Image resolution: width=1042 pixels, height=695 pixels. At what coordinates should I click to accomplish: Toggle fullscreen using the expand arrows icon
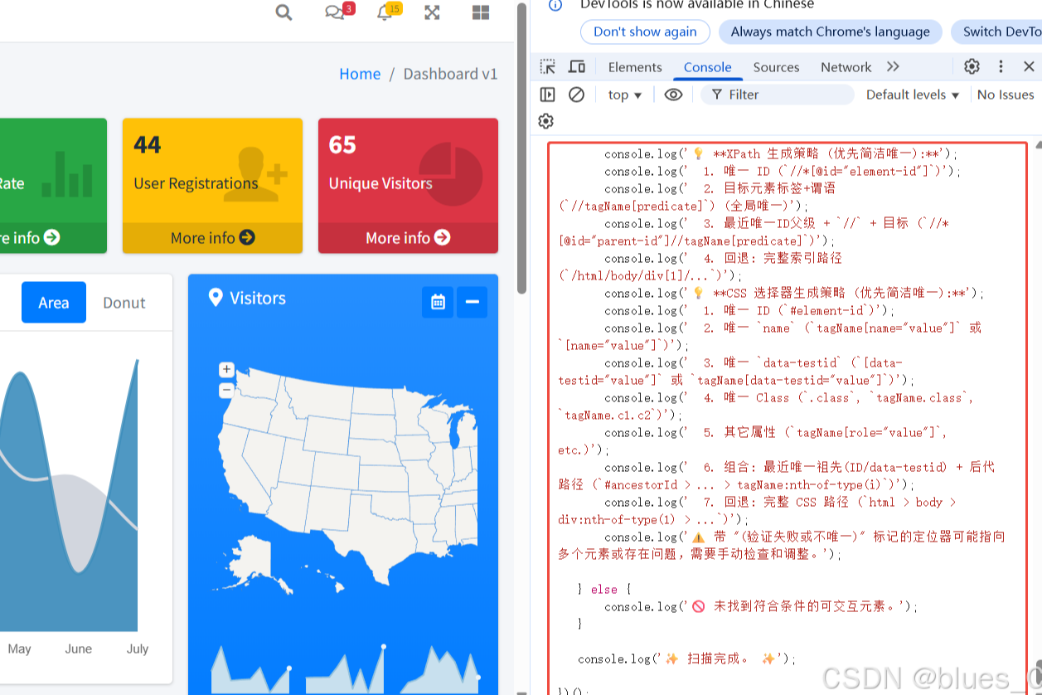pyautogui.click(x=432, y=13)
